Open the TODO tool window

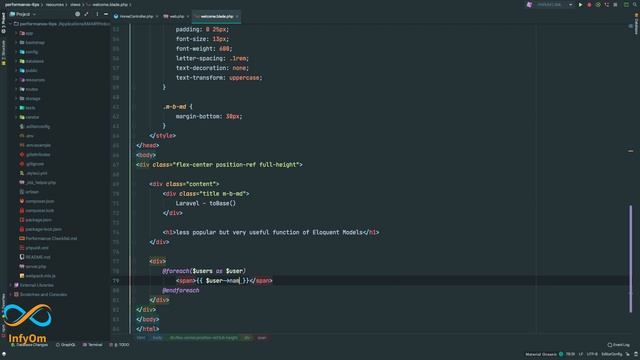click(120, 345)
